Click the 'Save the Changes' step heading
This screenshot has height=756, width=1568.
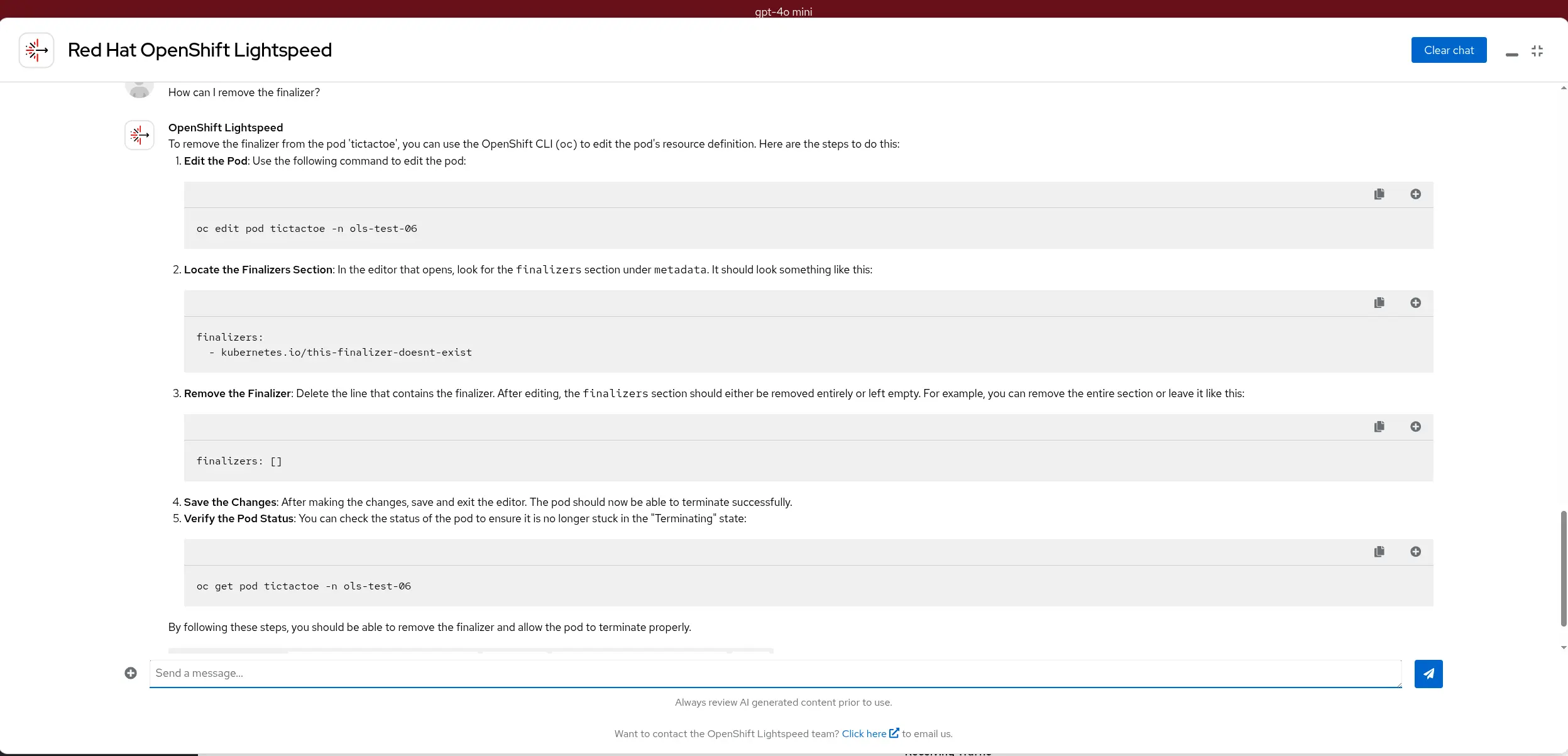[x=230, y=502]
